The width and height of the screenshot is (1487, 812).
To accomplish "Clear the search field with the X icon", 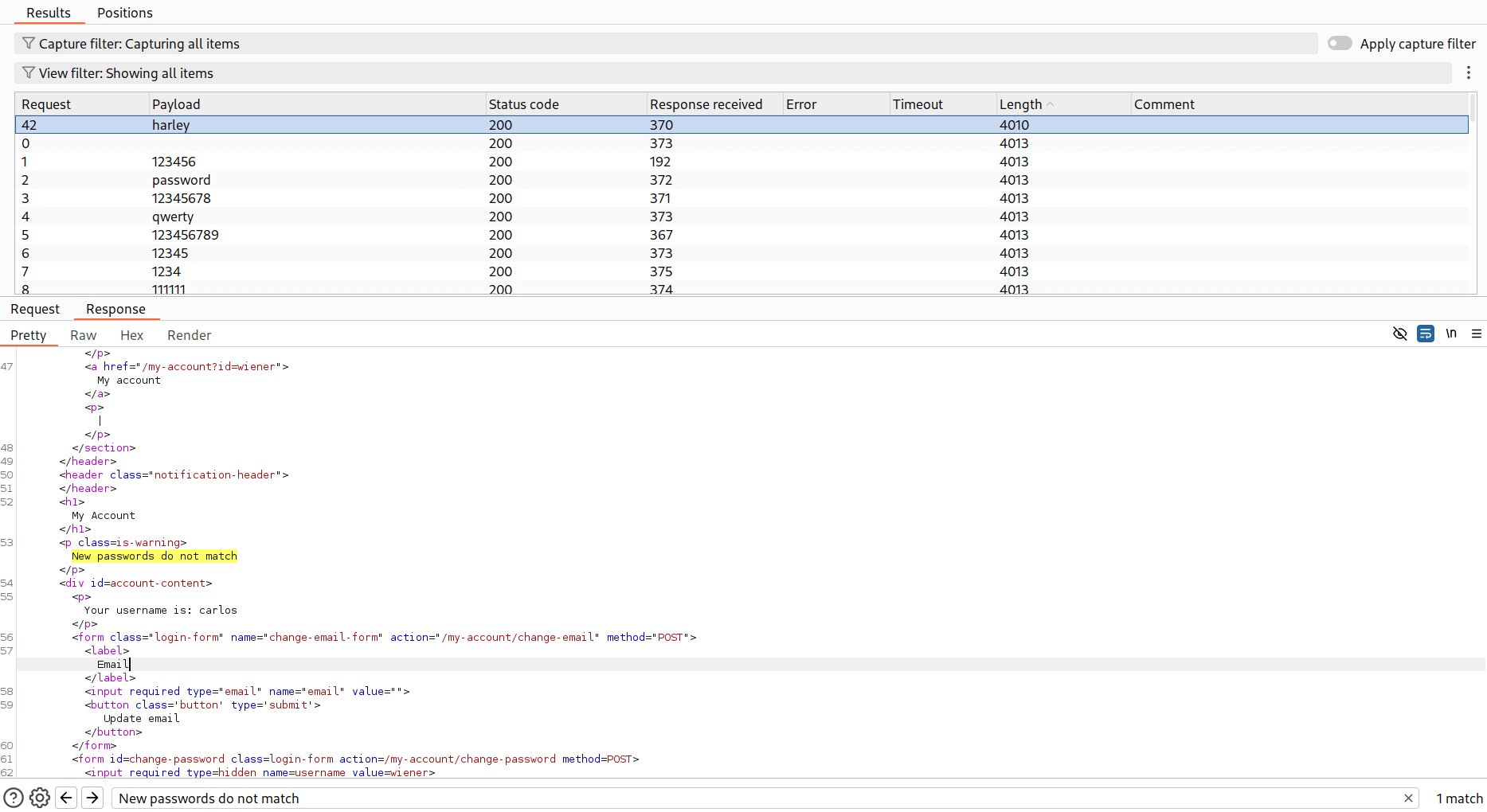I will click(x=1408, y=798).
